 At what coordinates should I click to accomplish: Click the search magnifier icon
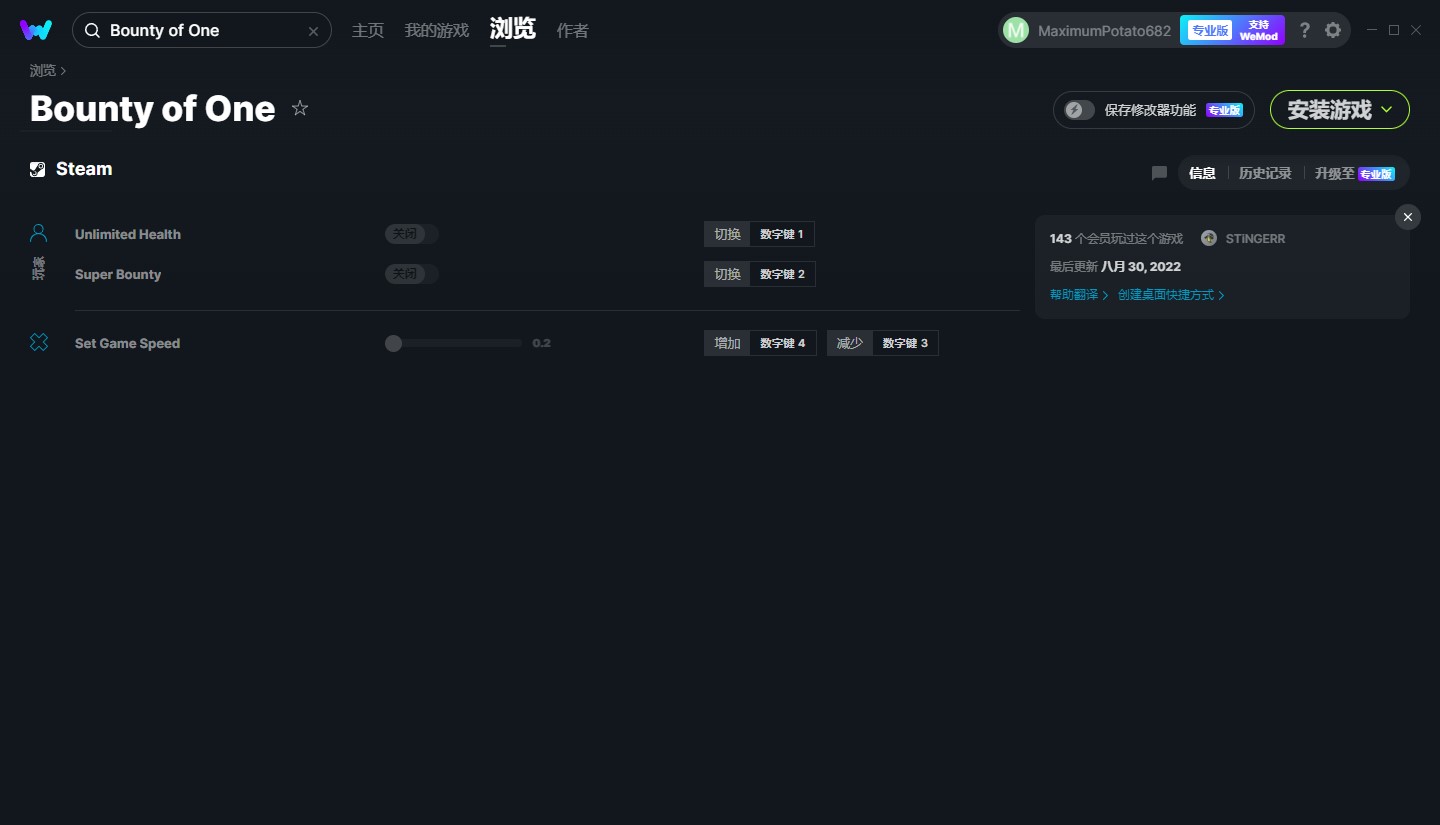(x=92, y=31)
